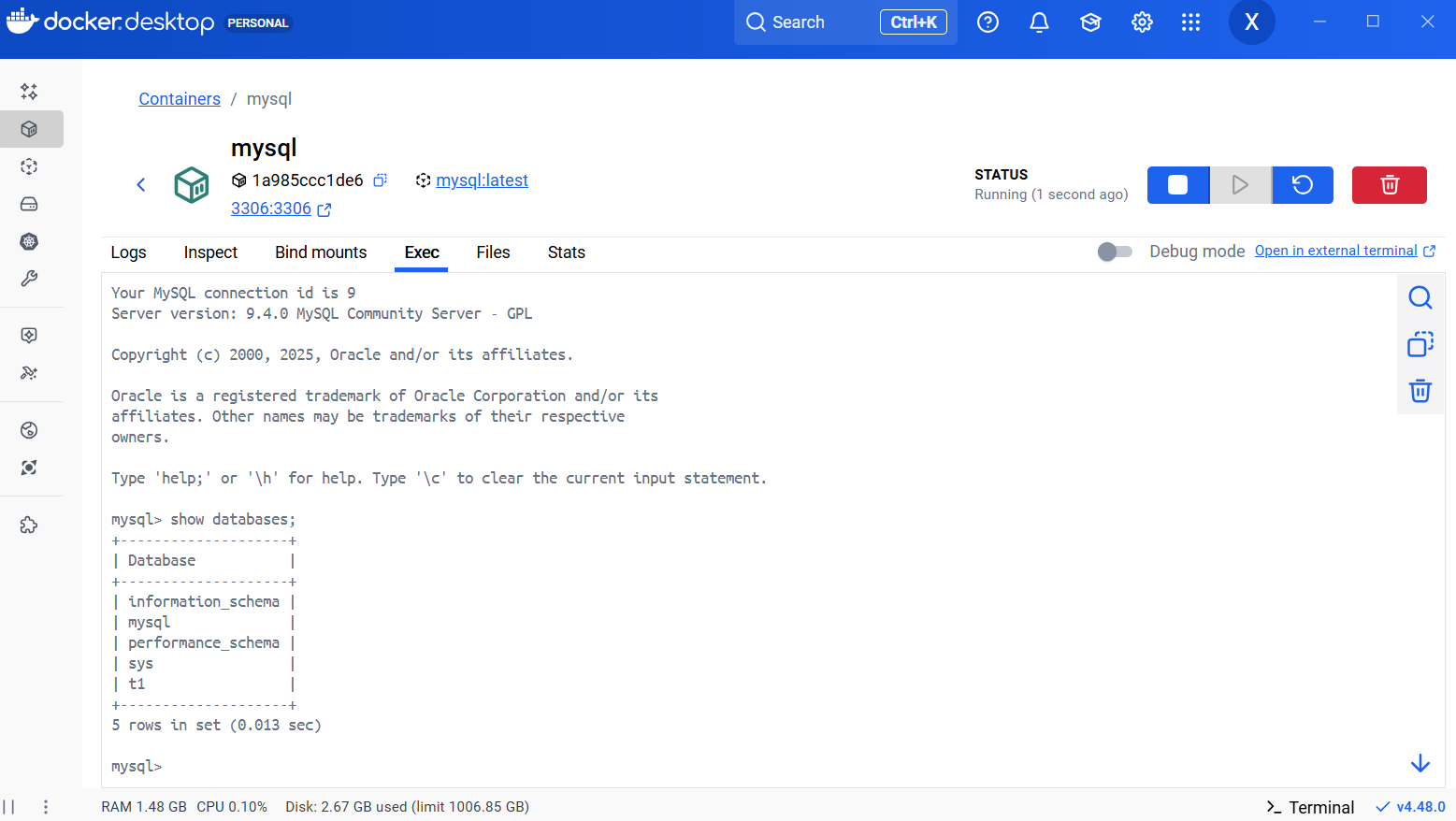Click the engine pause icon in status bar
The image size is (1456, 821).
pos(8,807)
